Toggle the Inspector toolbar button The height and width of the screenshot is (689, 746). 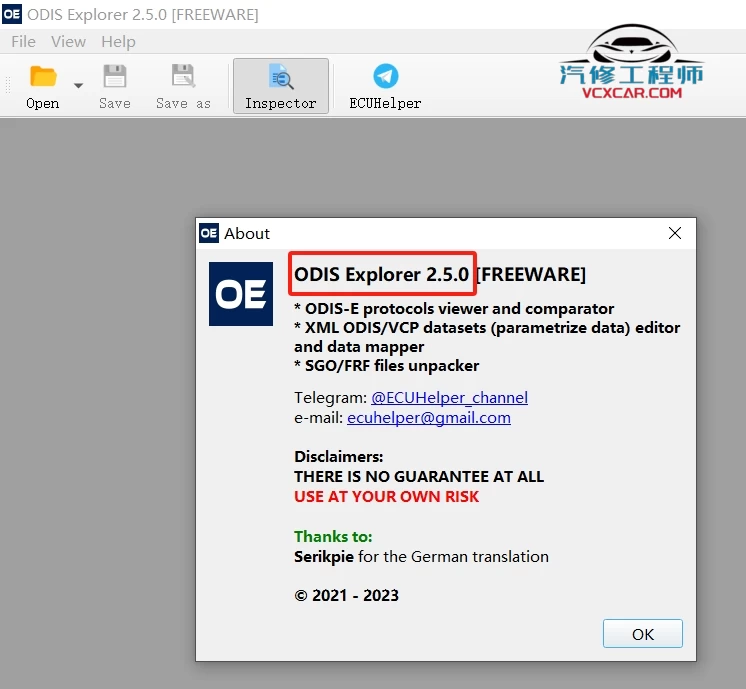point(281,86)
